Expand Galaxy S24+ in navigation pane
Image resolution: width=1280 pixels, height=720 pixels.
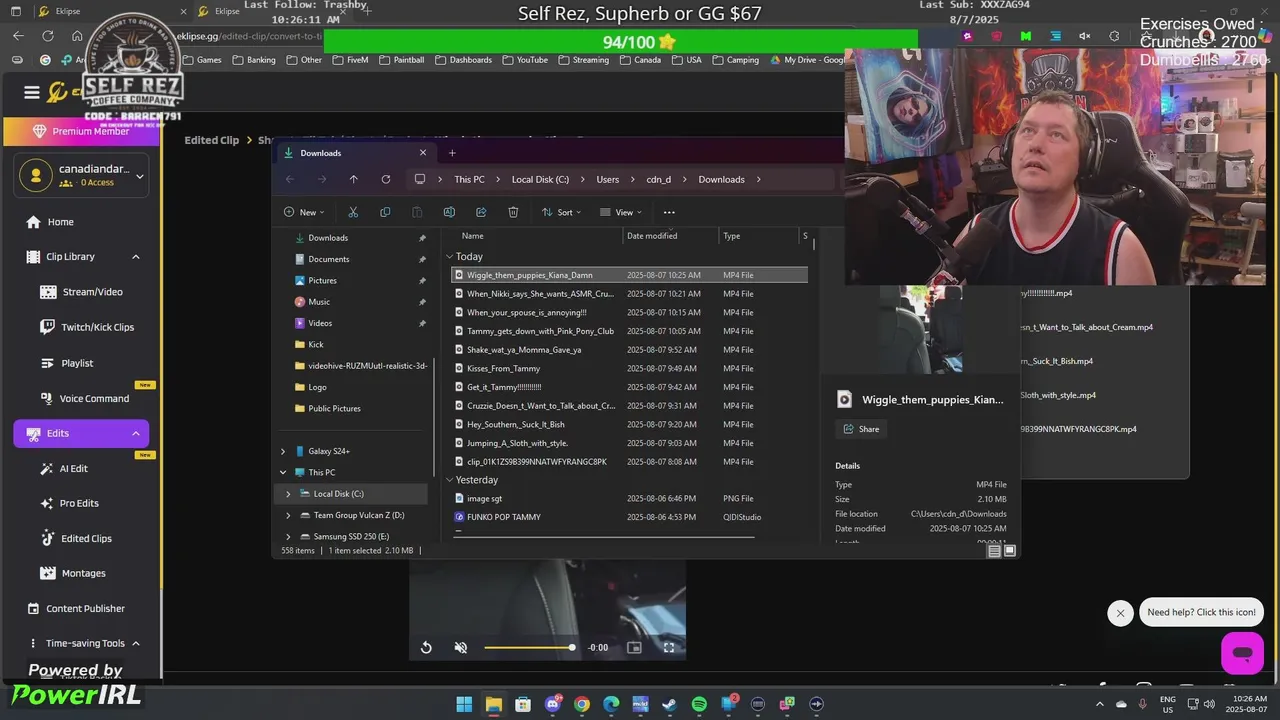click(283, 451)
